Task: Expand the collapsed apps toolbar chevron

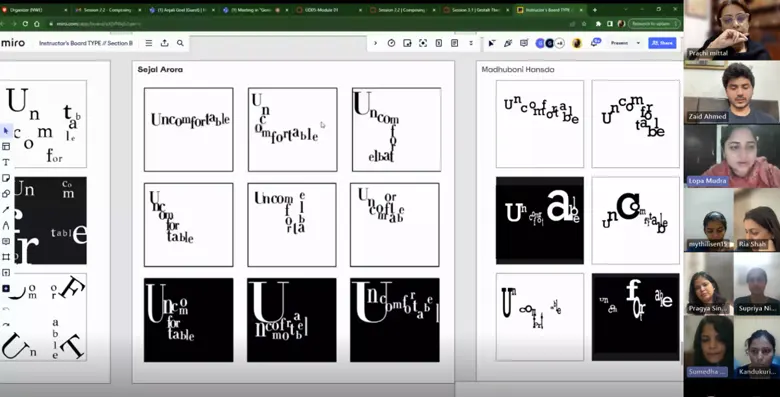Action: click(376, 43)
